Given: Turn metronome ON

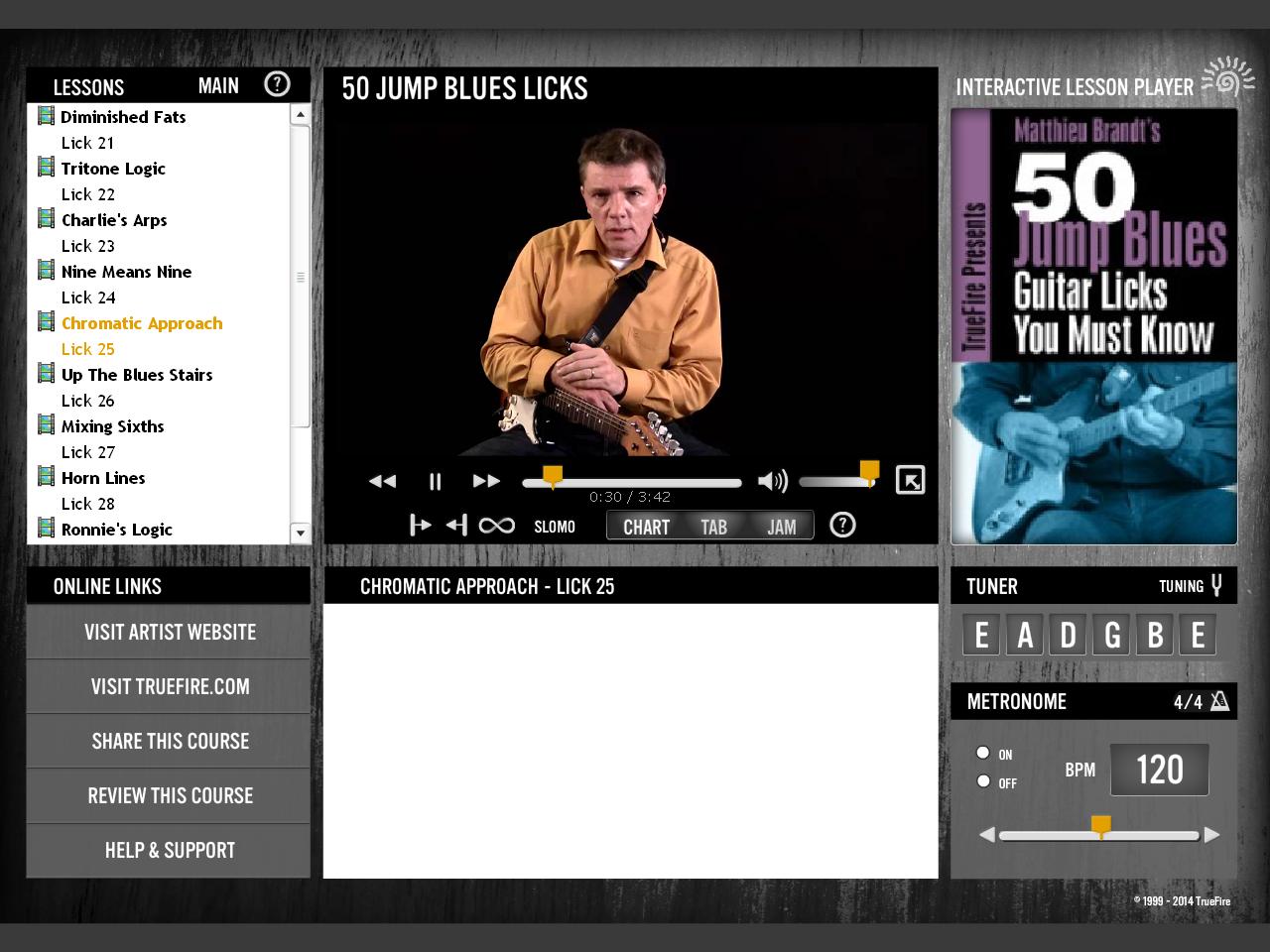Looking at the screenshot, I should [983, 753].
